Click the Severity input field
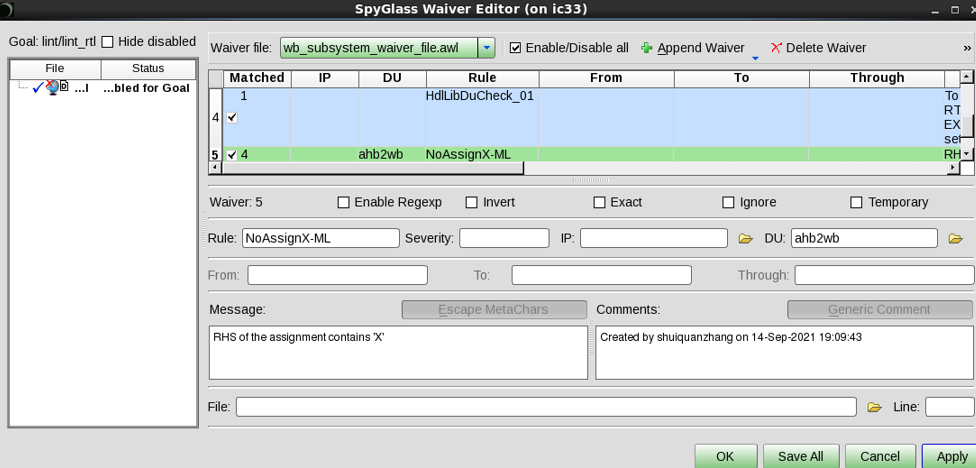This screenshot has width=976, height=468. 504,238
